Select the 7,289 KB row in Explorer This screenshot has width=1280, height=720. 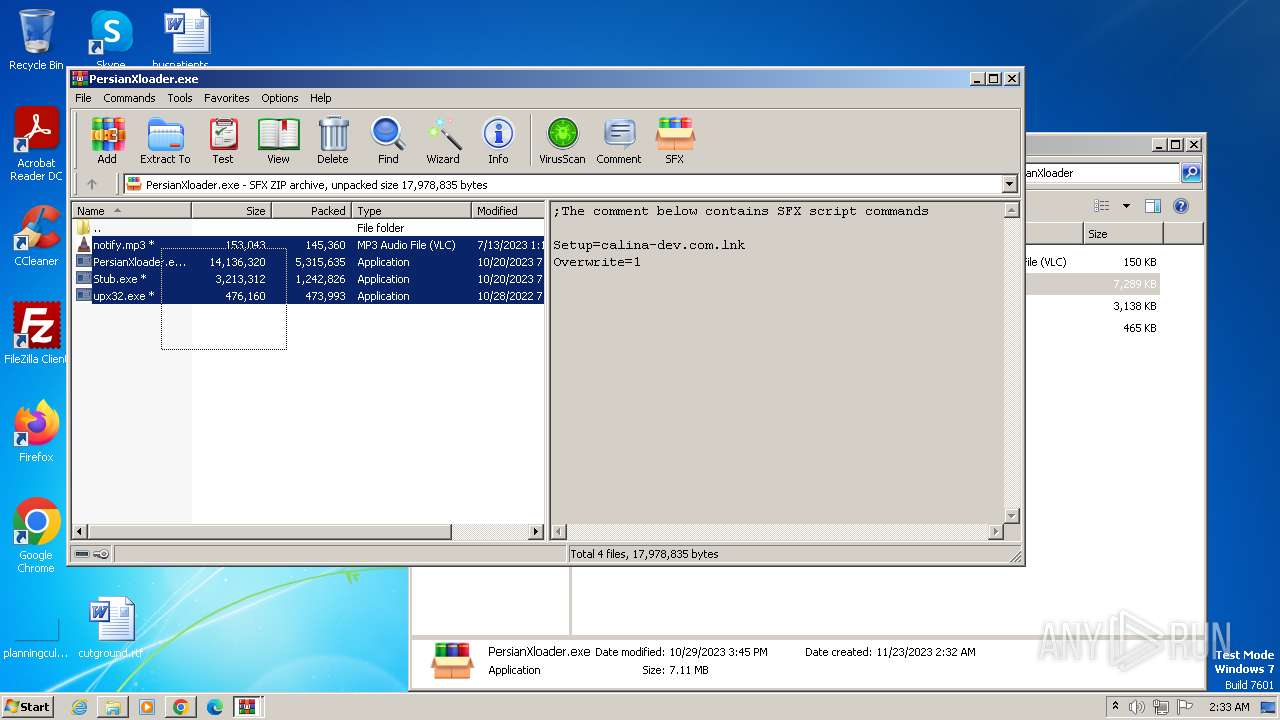tap(1092, 284)
